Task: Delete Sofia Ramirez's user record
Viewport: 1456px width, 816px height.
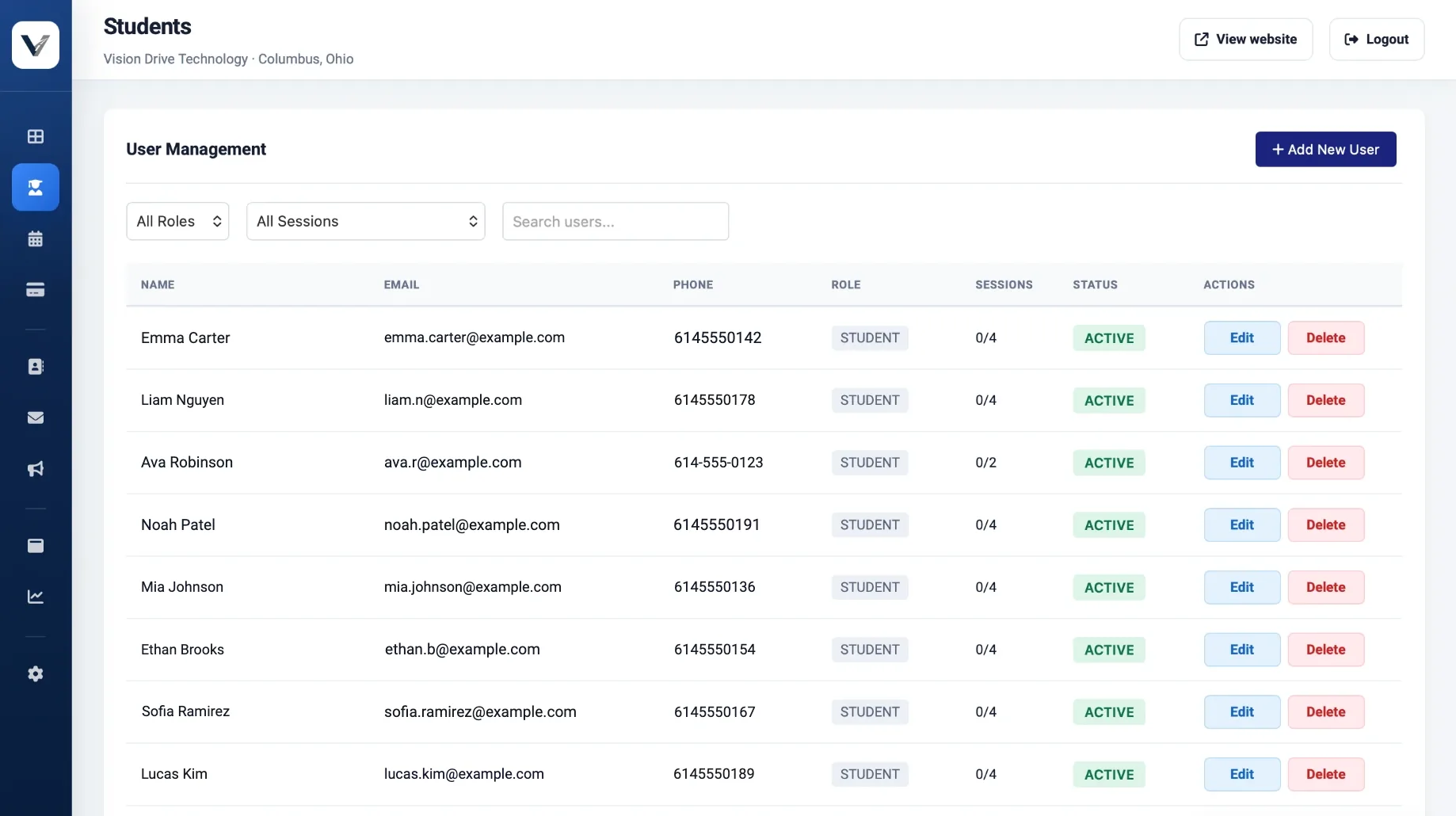Action: coord(1325,711)
